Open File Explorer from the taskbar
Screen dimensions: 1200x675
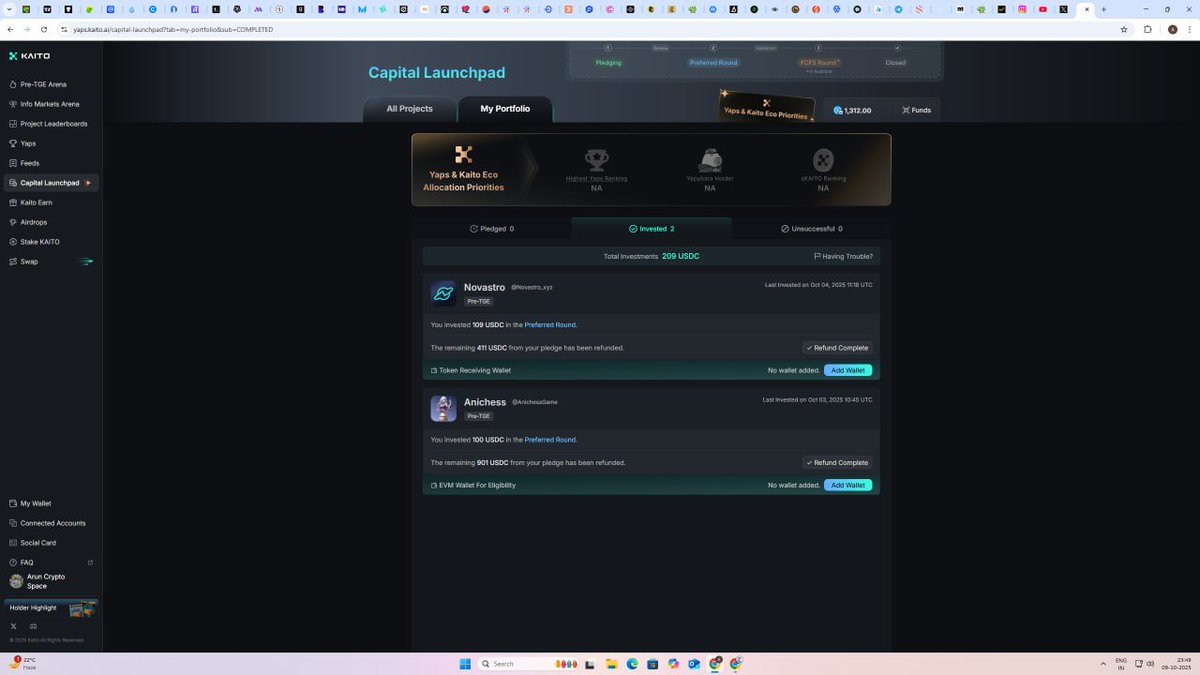coord(610,663)
